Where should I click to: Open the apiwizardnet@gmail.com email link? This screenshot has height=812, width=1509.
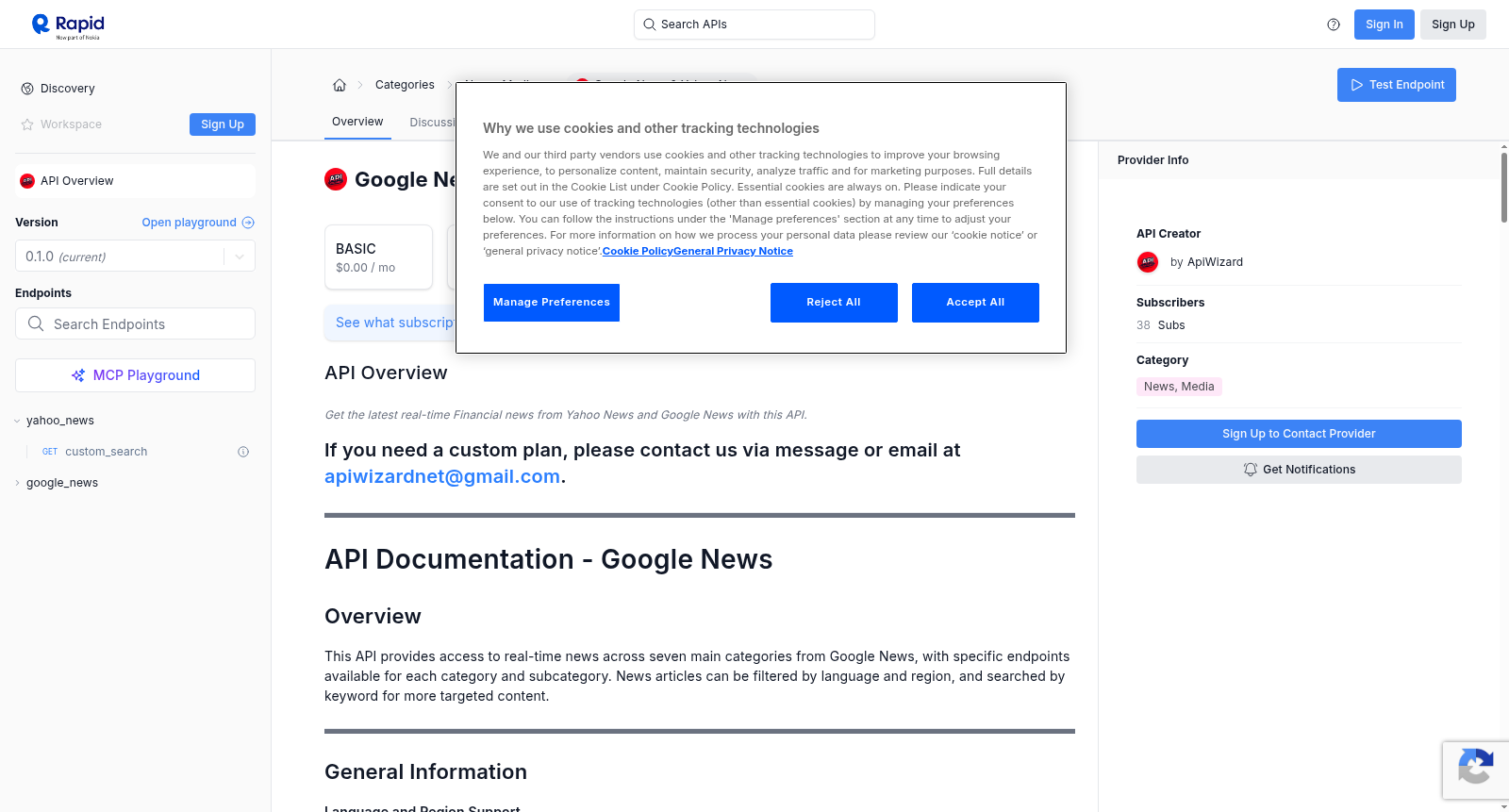442,476
